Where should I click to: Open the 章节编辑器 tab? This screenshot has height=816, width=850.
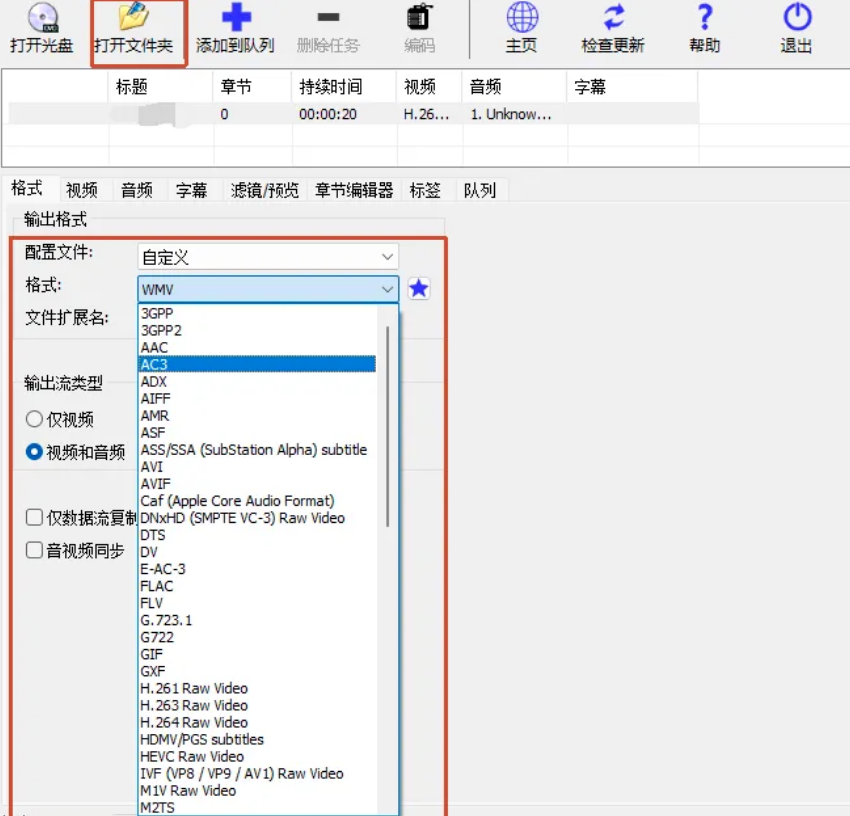[355, 190]
